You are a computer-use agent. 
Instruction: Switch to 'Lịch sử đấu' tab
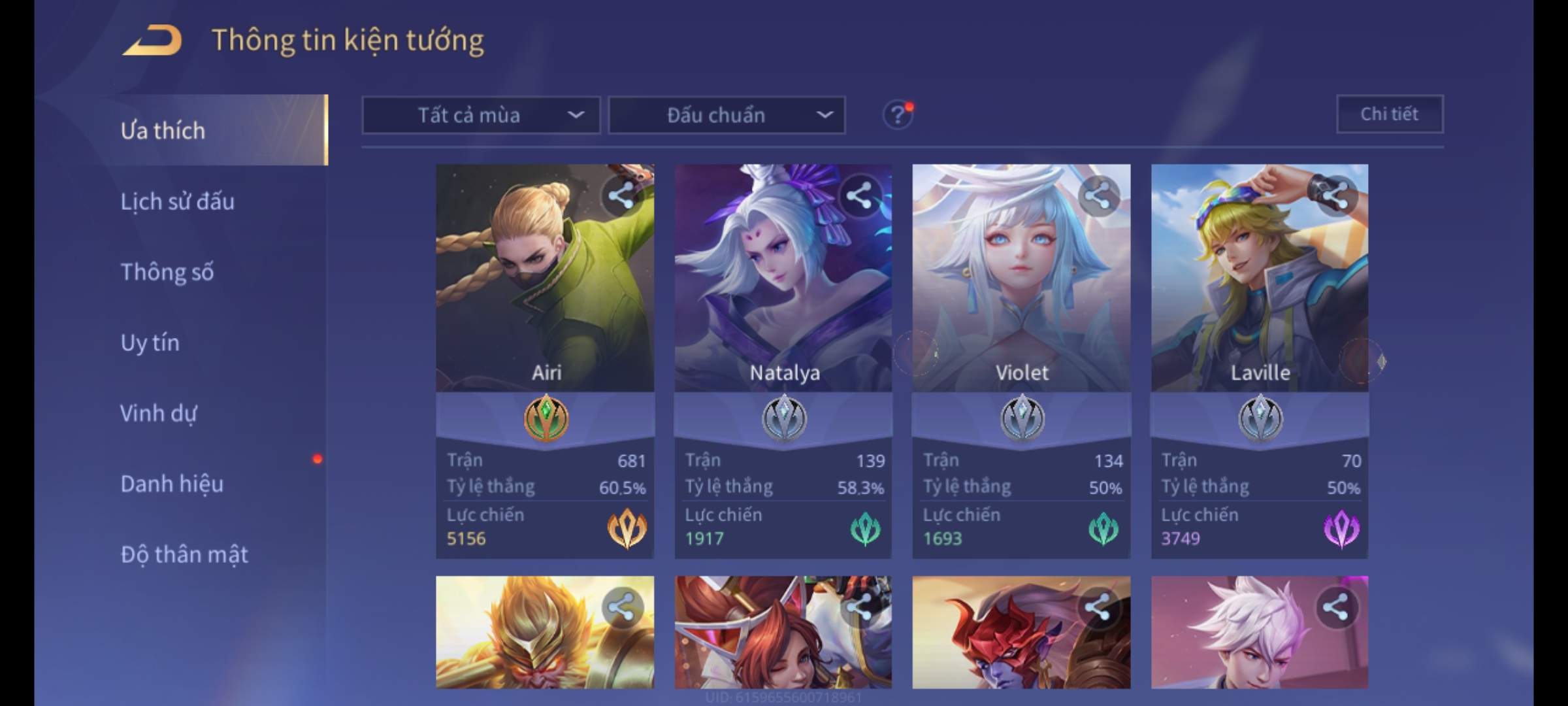tap(178, 201)
